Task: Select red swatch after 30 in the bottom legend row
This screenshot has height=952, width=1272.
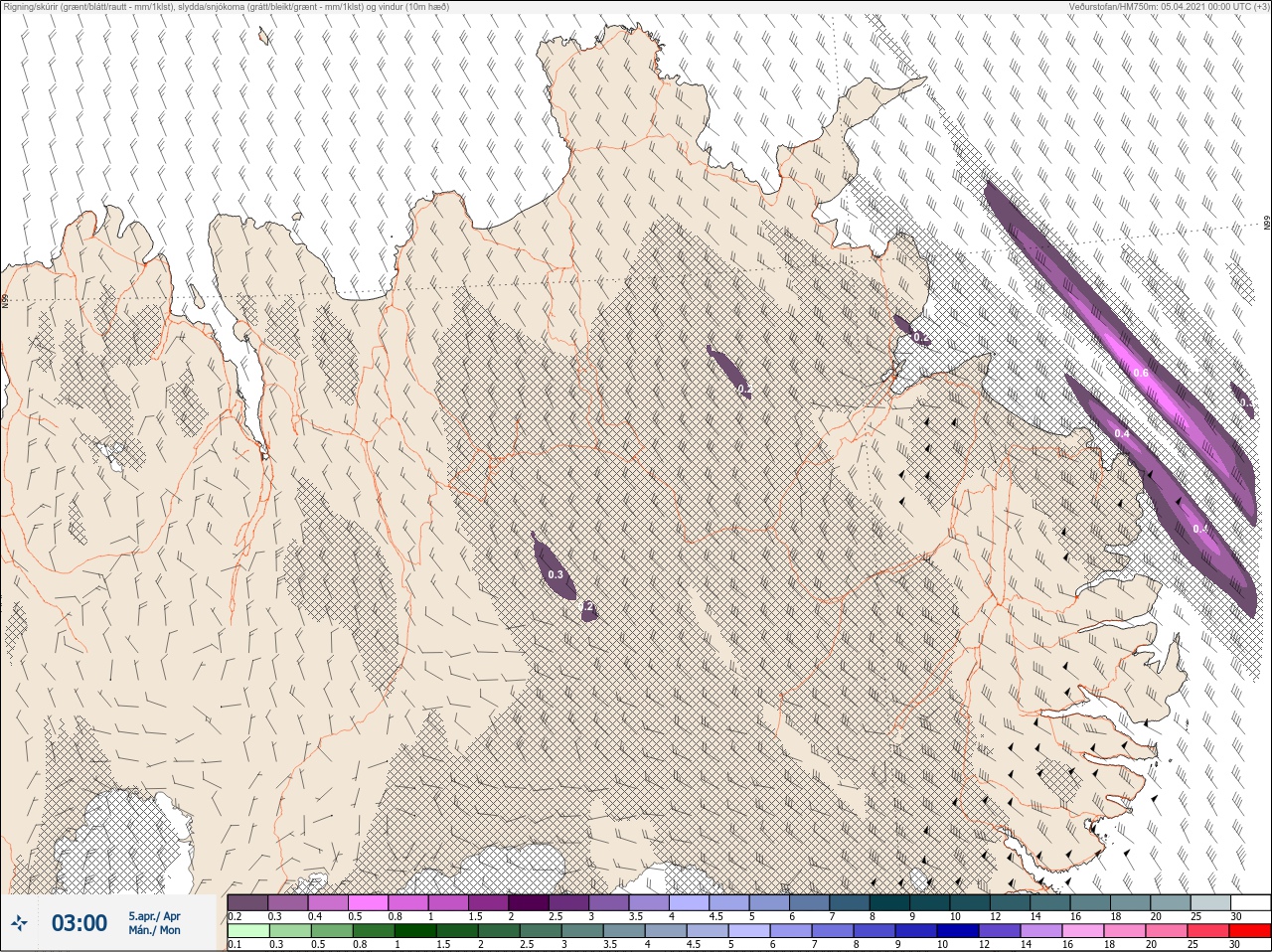Action: [1251, 931]
